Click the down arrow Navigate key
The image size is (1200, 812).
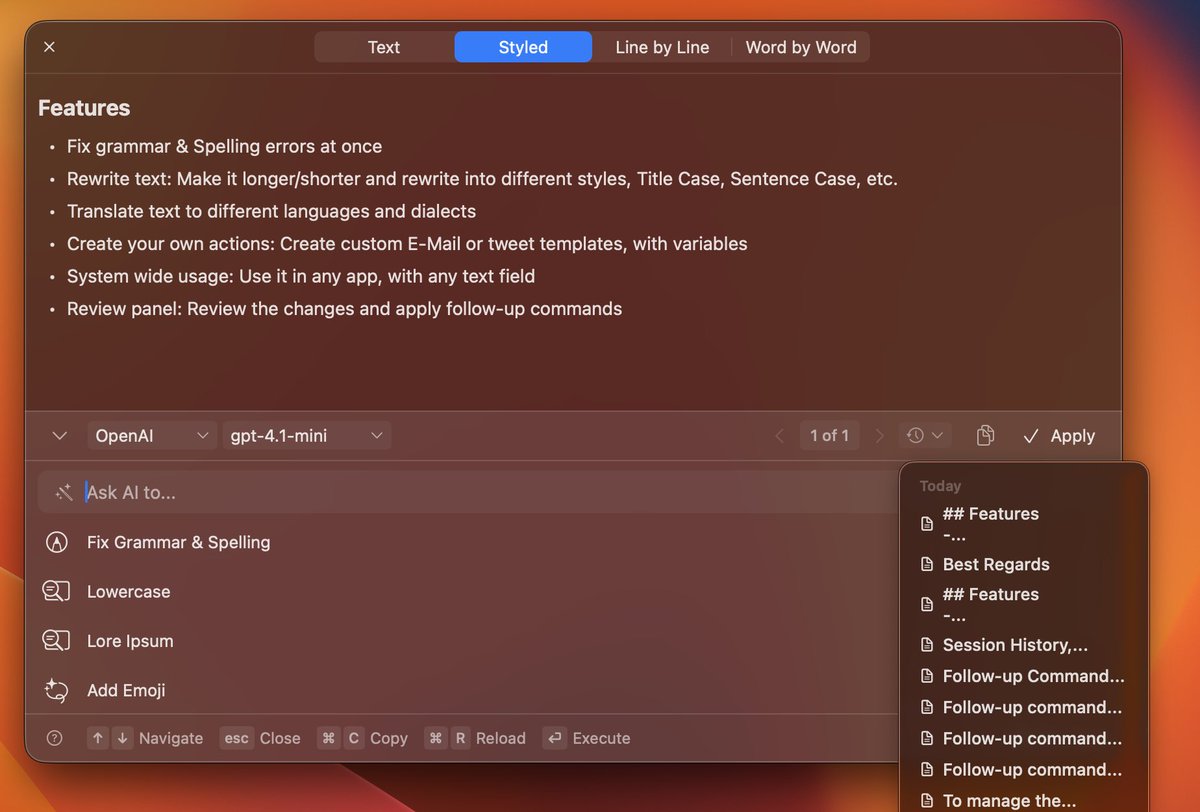[121, 738]
